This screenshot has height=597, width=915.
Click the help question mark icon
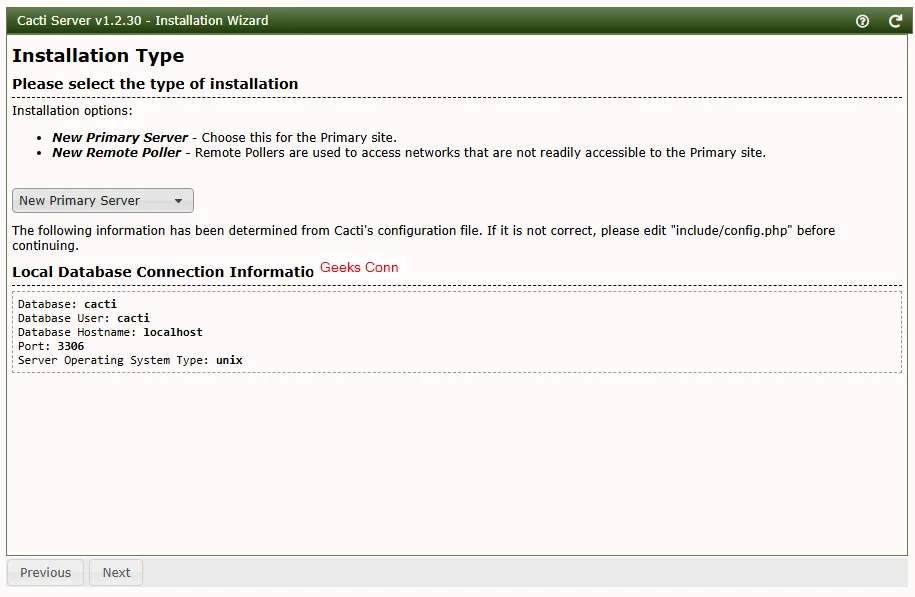coord(863,21)
